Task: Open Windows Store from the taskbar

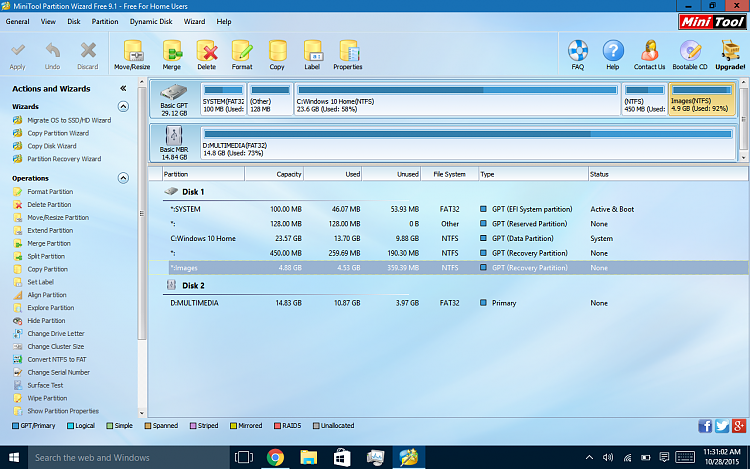Action: [x=342, y=458]
